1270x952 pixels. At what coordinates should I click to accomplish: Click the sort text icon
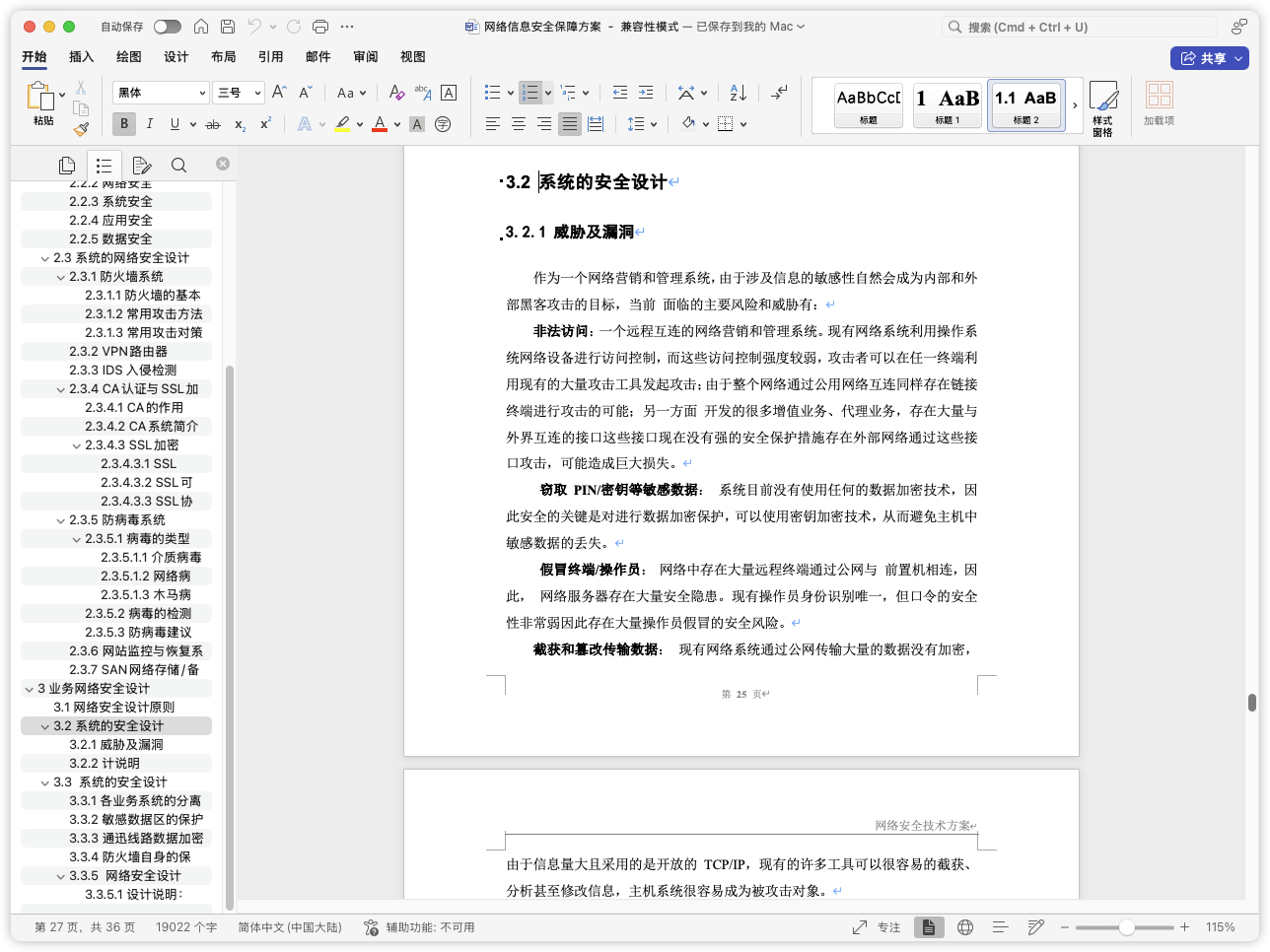(x=739, y=93)
